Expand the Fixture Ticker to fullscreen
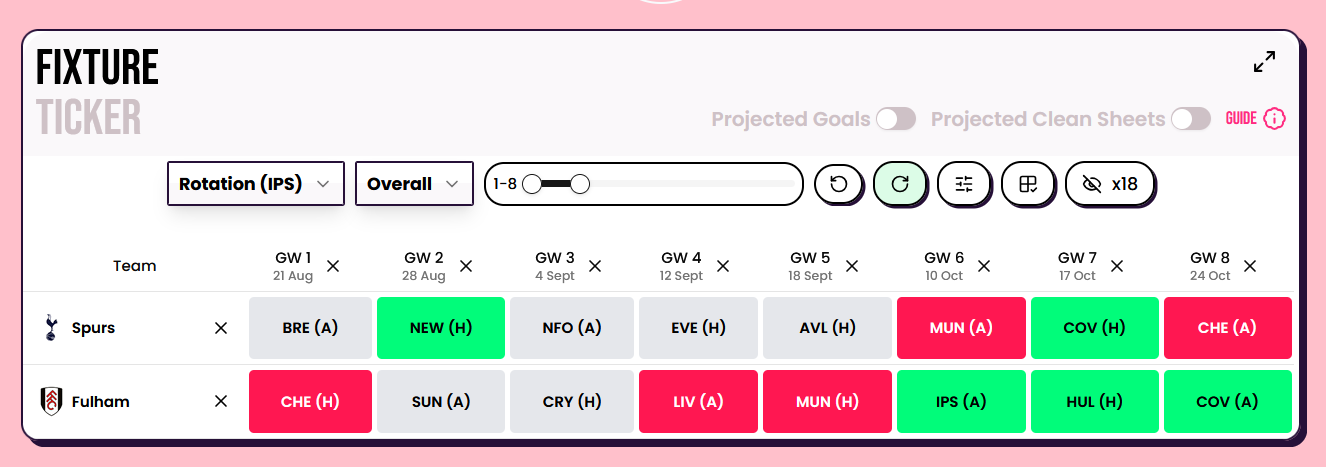 coord(1264,62)
